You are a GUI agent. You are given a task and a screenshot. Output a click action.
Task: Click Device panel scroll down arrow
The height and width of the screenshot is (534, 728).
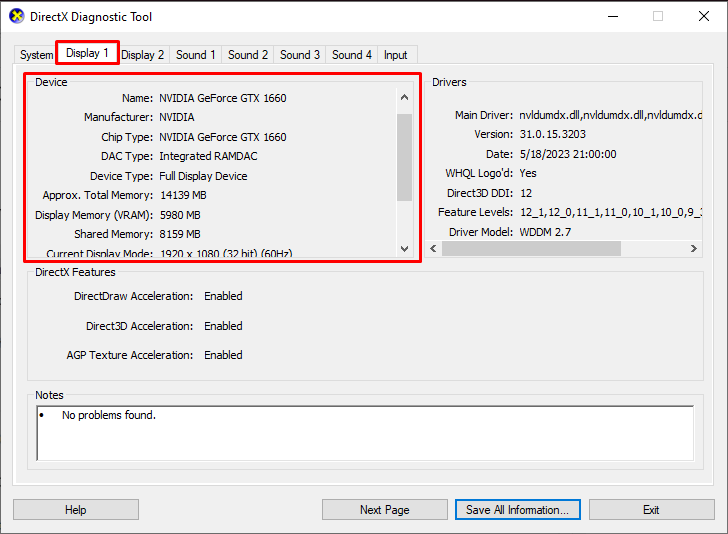point(404,249)
